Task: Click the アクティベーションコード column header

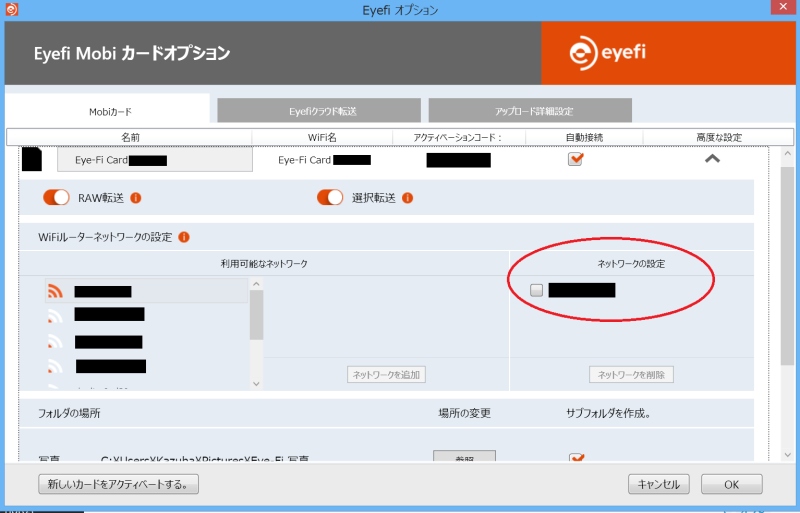Action: click(458, 137)
